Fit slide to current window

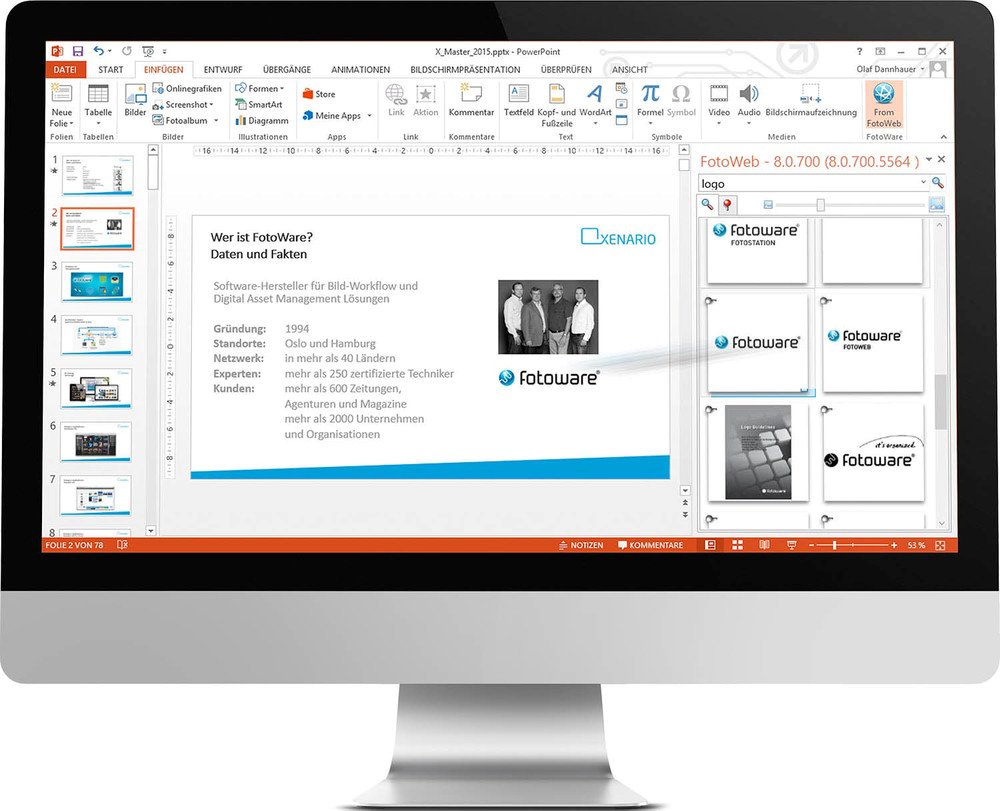tap(940, 545)
